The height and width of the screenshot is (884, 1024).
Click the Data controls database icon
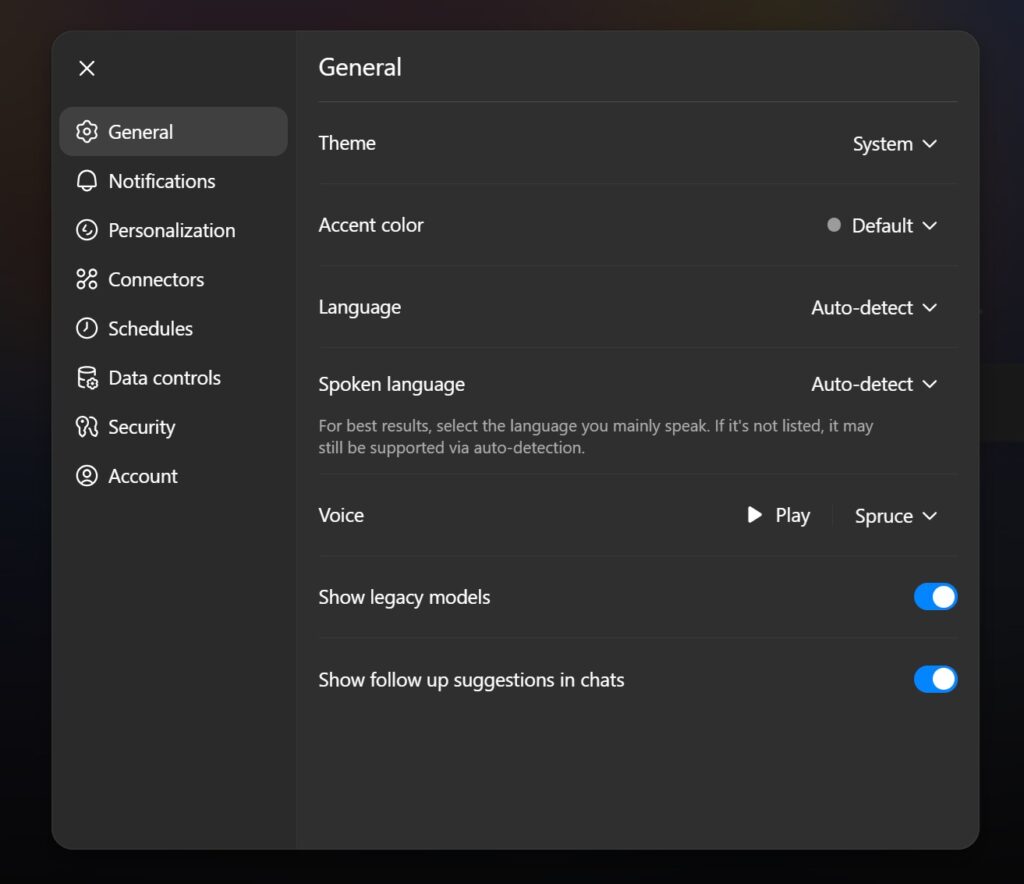pos(87,378)
